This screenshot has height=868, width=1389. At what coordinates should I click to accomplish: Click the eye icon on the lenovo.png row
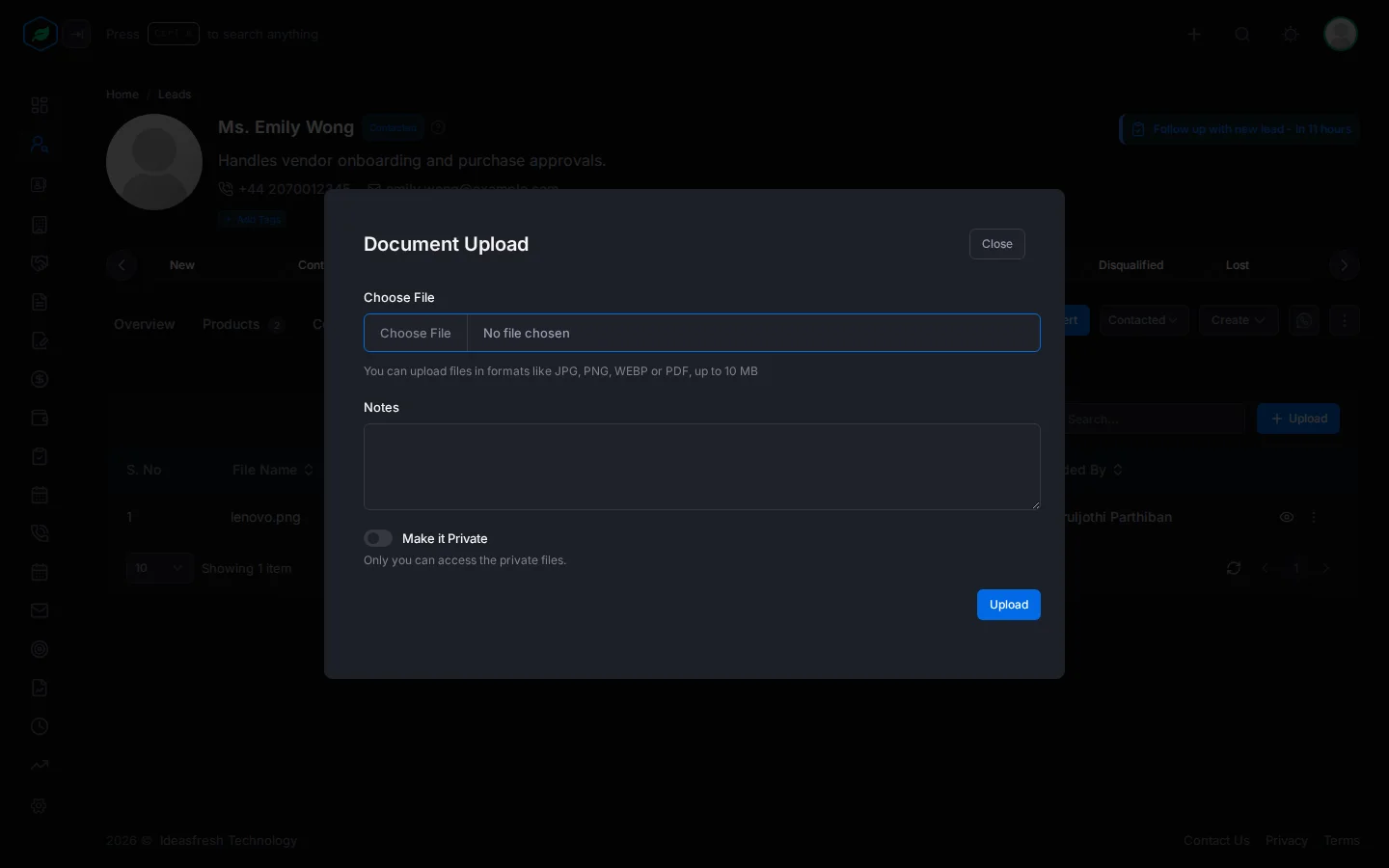tap(1287, 517)
